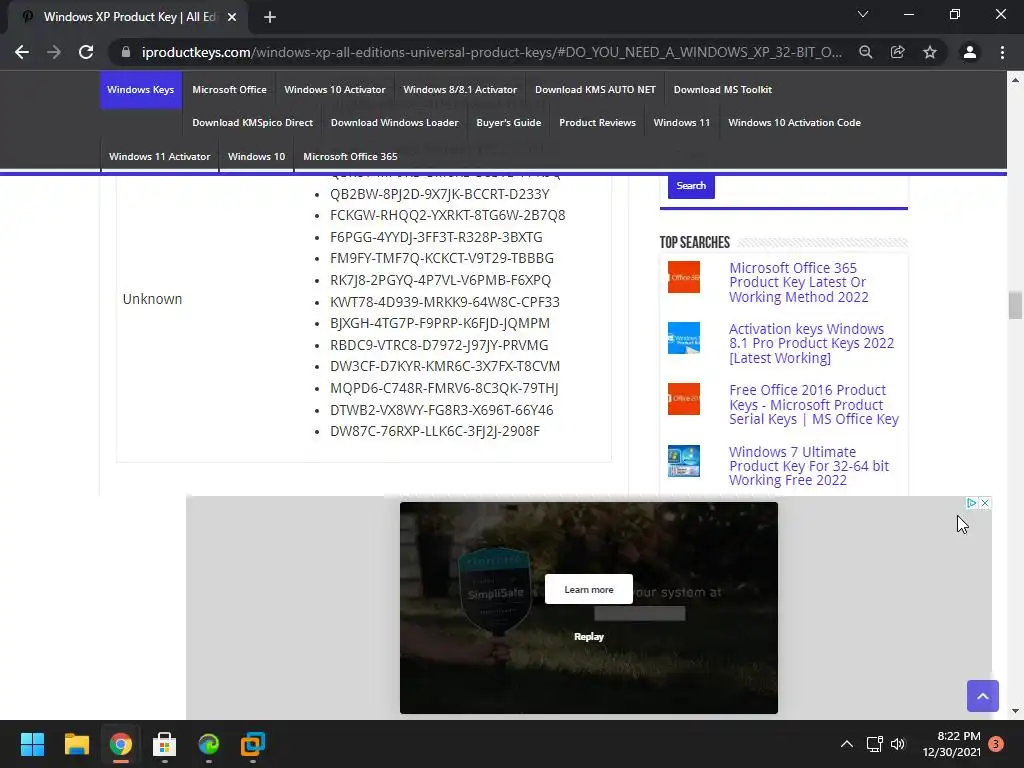The width and height of the screenshot is (1024, 768).
Task: Open Microsoft Office 365 Product Key link
Action: [799, 282]
